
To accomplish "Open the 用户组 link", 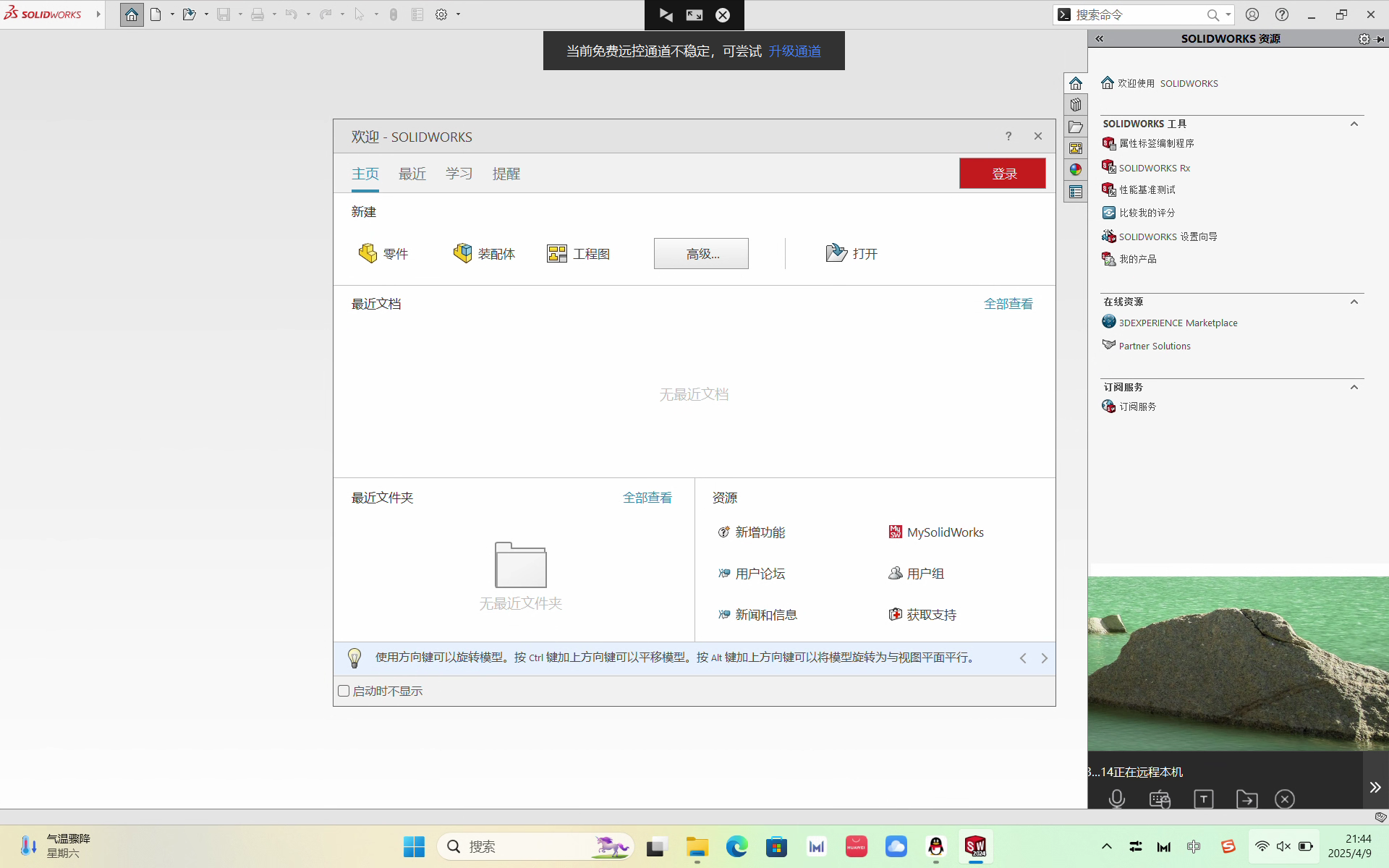I will [916, 574].
